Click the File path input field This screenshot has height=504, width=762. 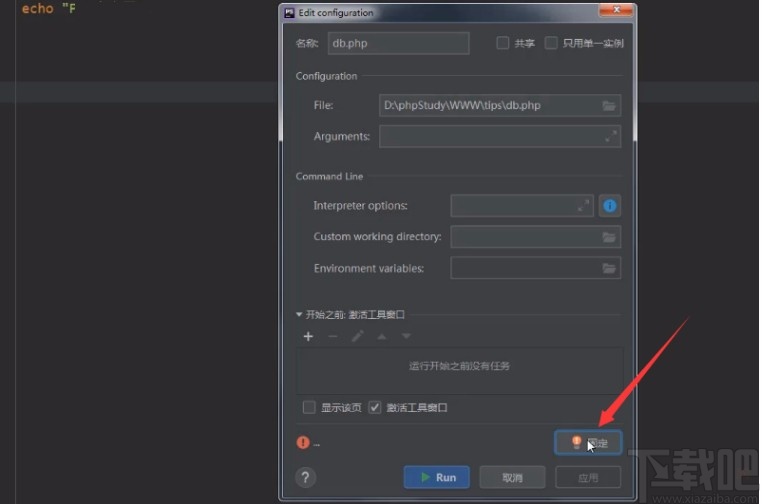tap(500, 105)
